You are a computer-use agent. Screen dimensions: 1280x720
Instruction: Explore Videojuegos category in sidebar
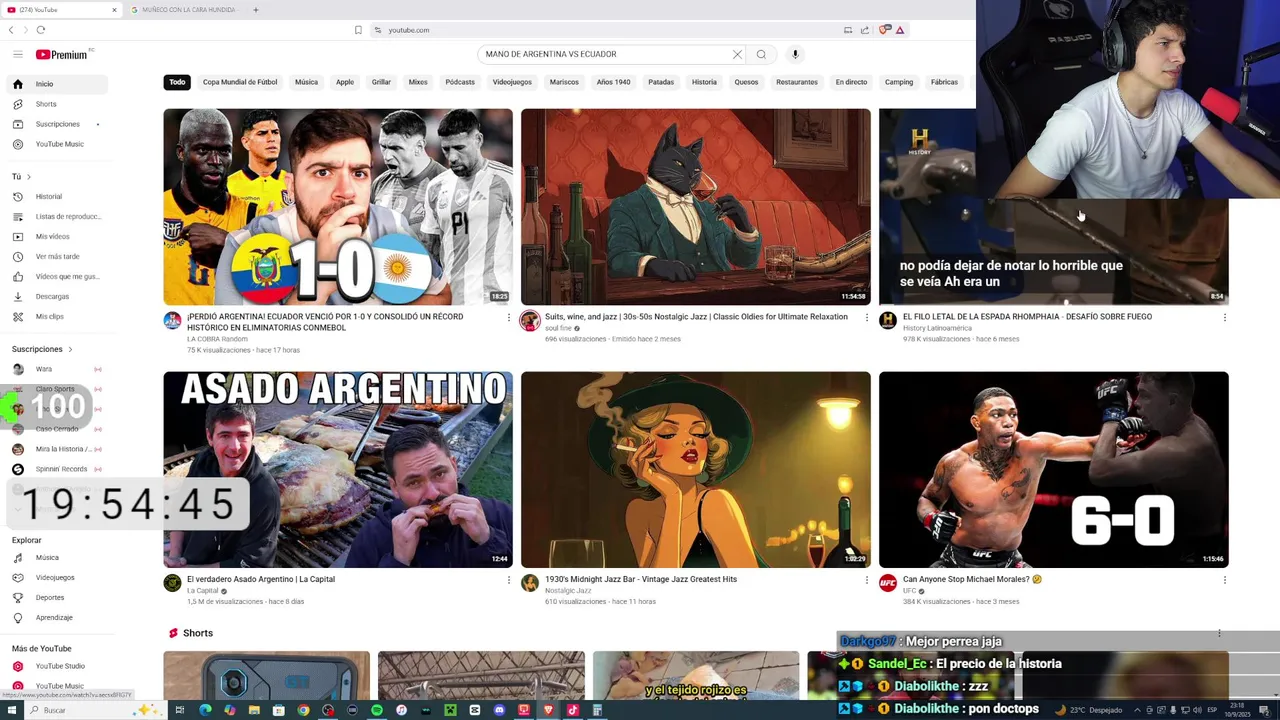57,577
